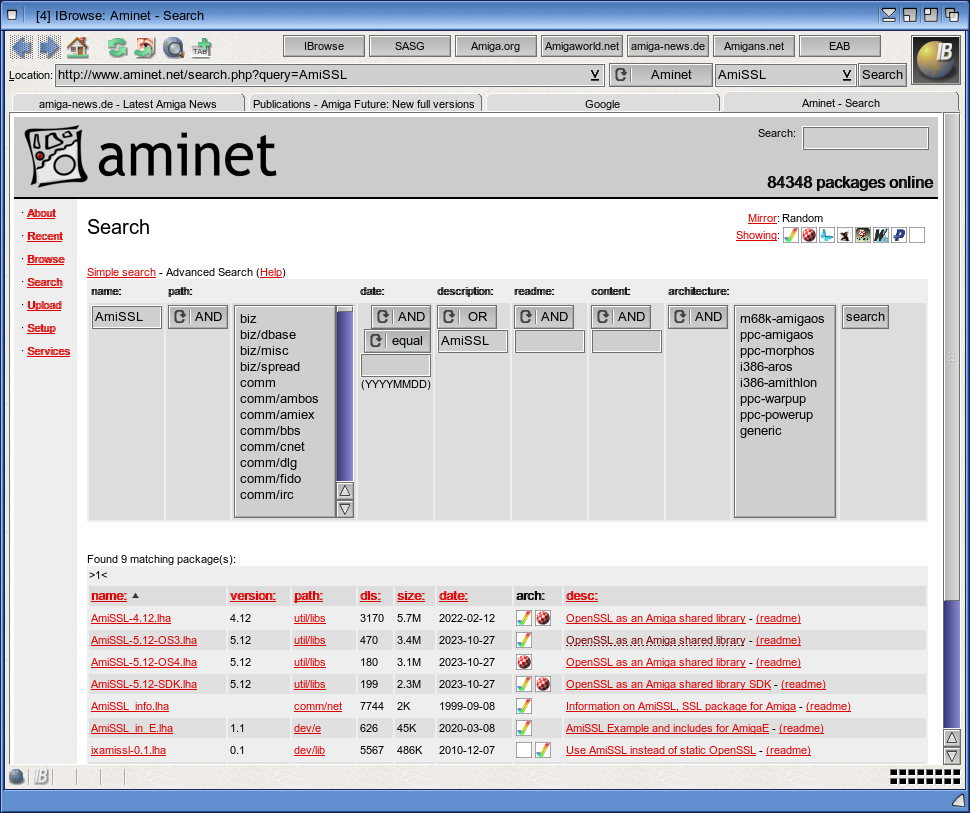Click the window depth gadget in title bar
970x813 pixels.
(953, 15)
